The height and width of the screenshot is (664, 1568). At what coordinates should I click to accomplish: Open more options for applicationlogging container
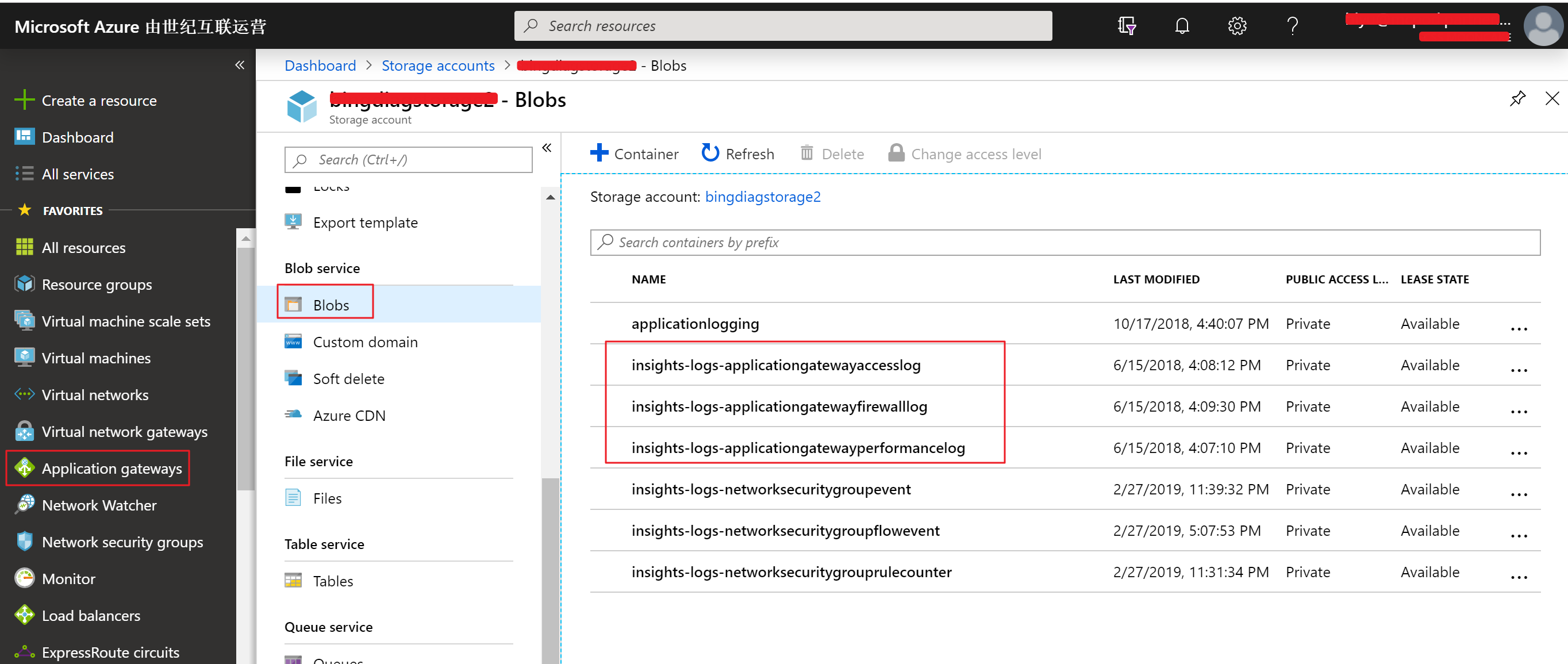click(x=1519, y=329)
